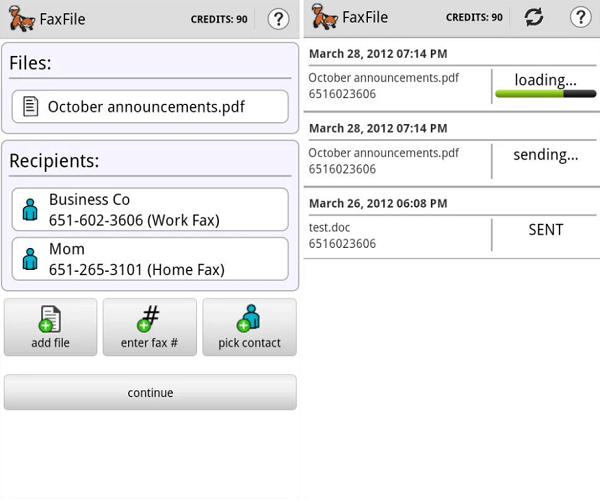This screenshot has height=501, width=600.
Task: Select Mom Home Fax recipient entry
Action: coord(150,259)
